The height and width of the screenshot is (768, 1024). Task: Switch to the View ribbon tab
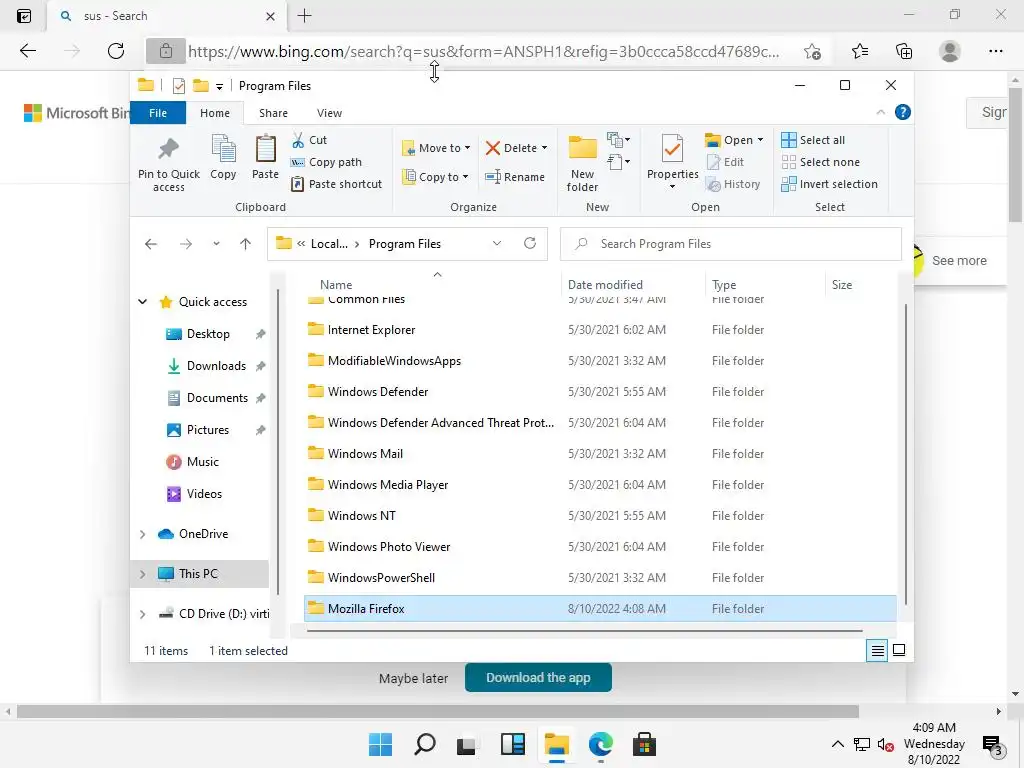coord(329,113)
